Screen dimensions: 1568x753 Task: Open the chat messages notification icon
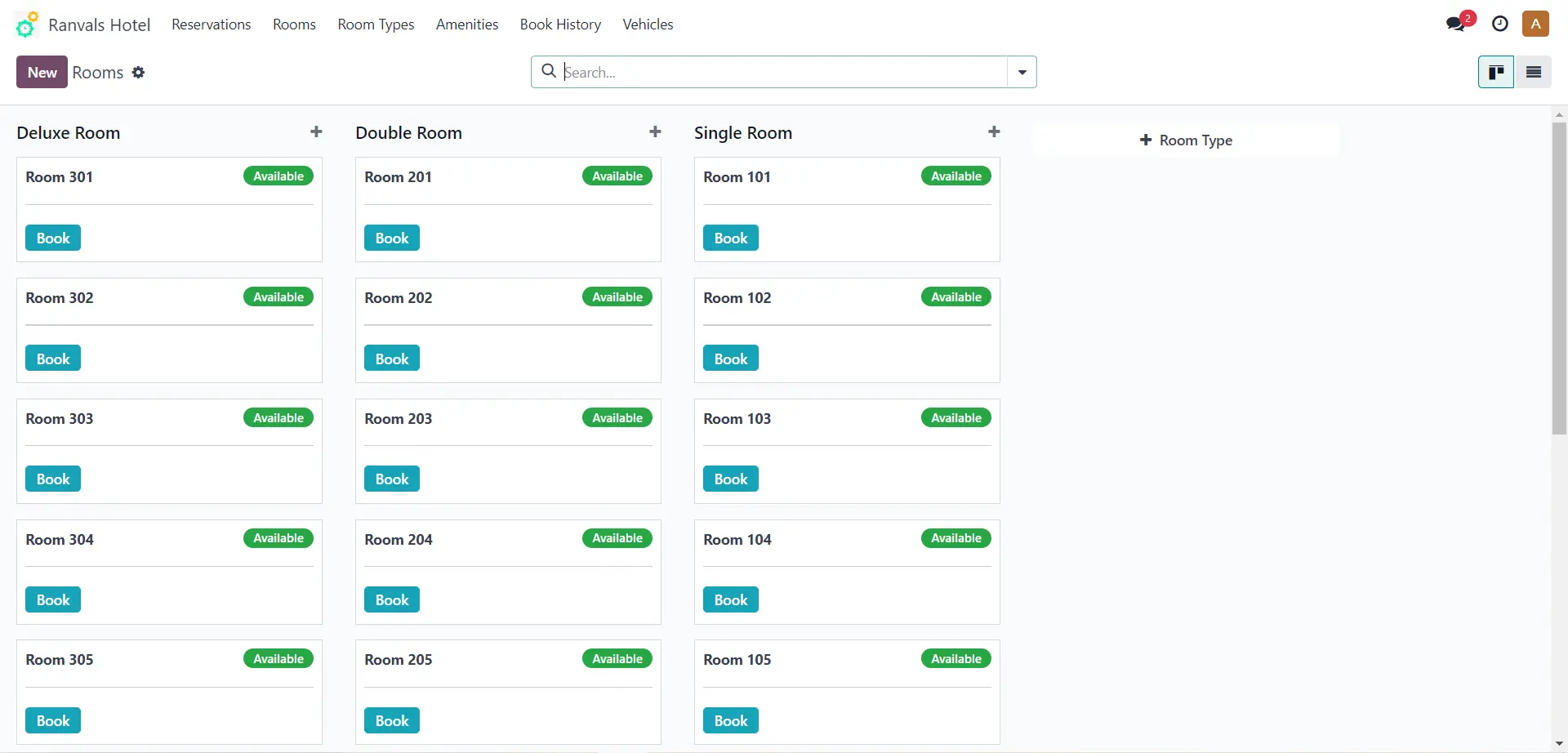click(x=1456, y=24)
